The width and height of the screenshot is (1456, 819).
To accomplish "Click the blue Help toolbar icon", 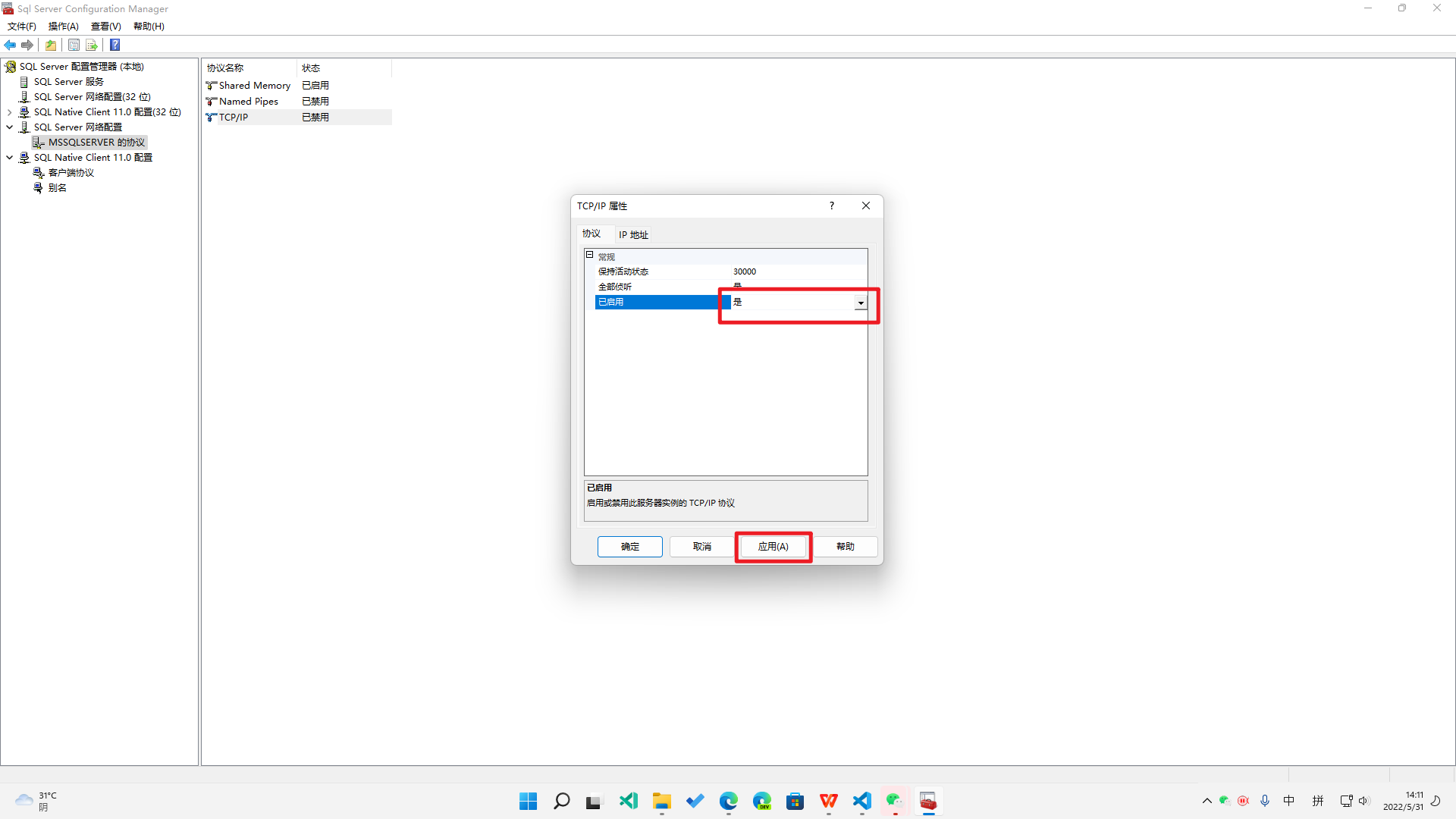I will [115, 45].
